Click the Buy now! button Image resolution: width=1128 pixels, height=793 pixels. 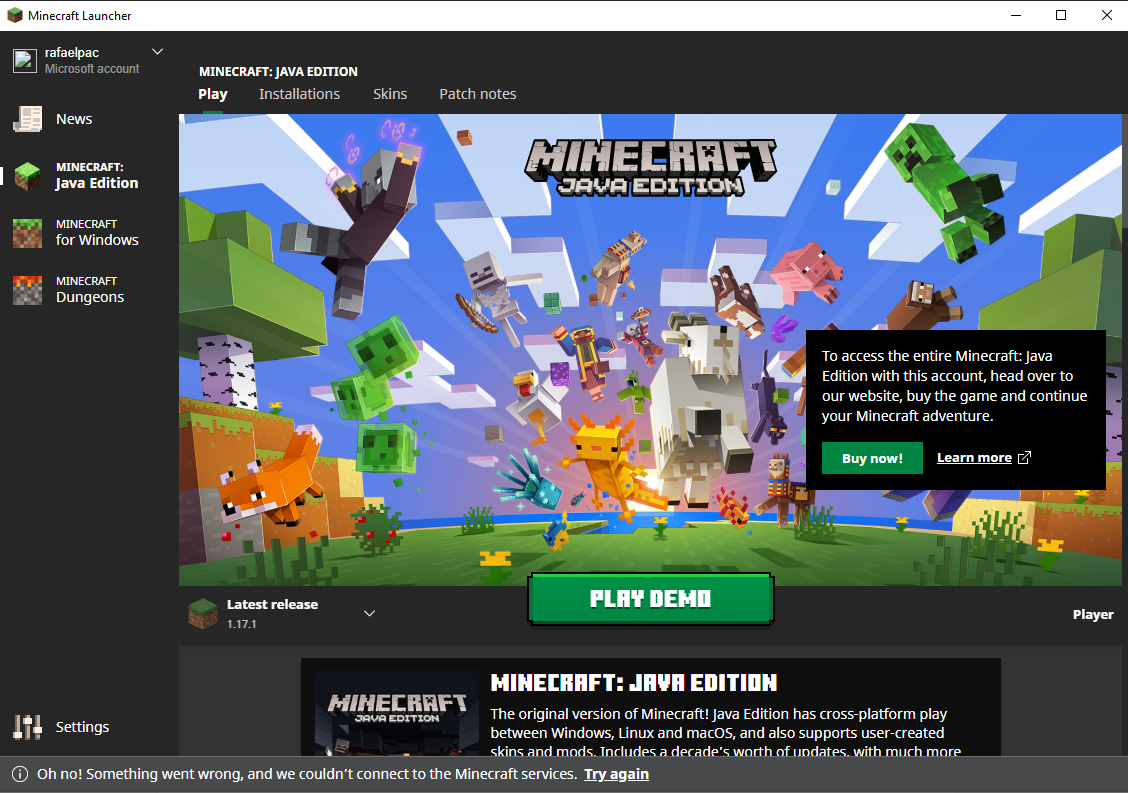(872, 458)
